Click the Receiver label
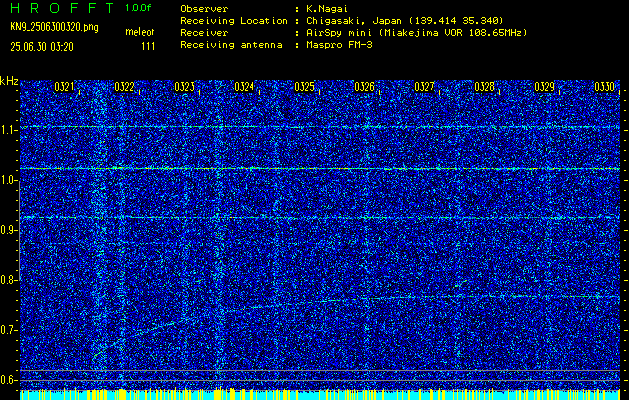Screen dimensions: 629x400 [x=204, y=32]
